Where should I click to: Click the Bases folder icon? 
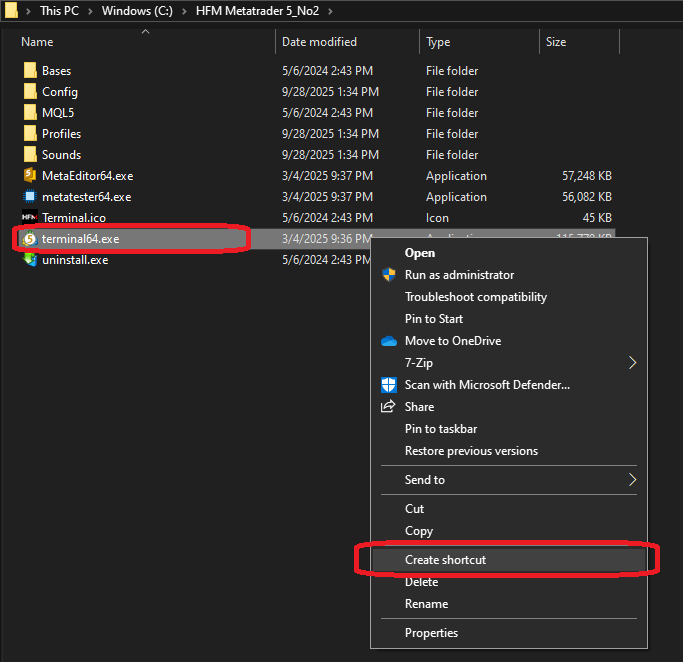coord(29,71)
